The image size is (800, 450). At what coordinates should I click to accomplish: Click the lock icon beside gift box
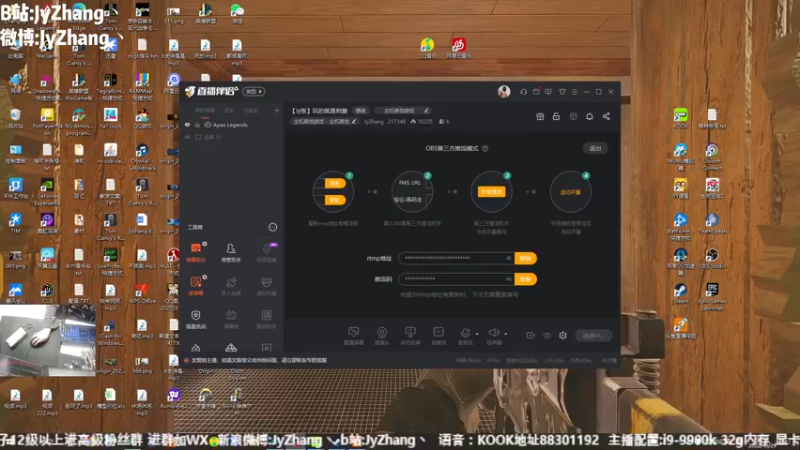(x=556, y=116)
